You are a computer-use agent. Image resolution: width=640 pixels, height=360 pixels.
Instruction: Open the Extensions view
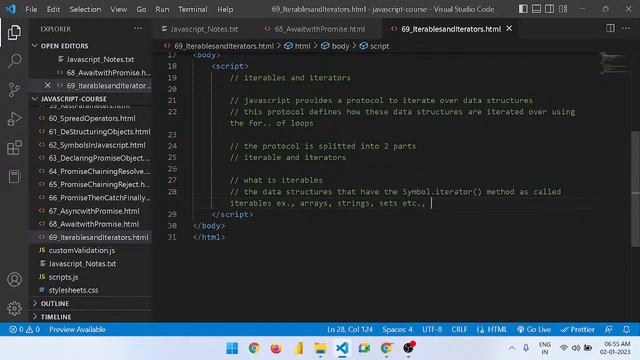coord(14,148)
